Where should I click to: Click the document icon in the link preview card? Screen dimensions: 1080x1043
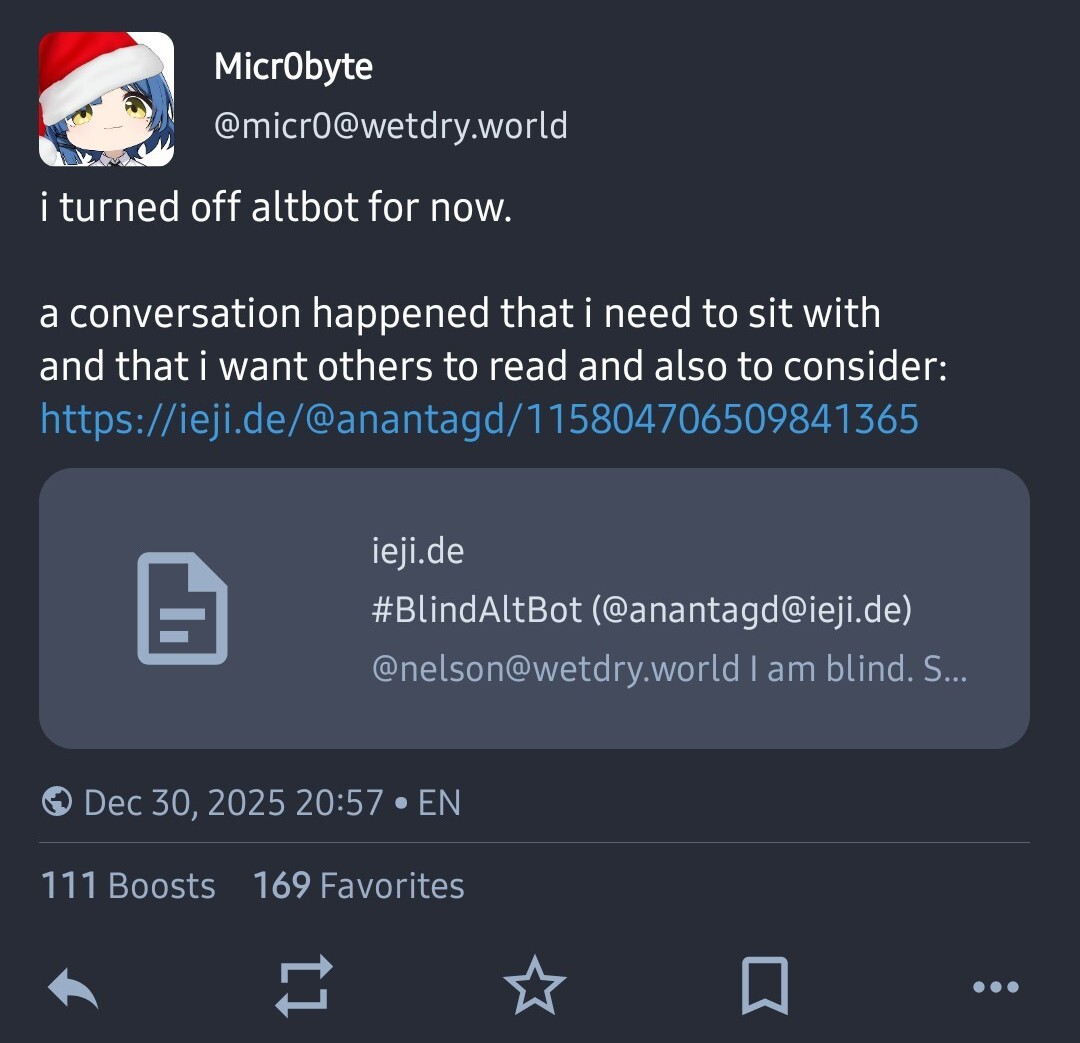pos(182,608)
